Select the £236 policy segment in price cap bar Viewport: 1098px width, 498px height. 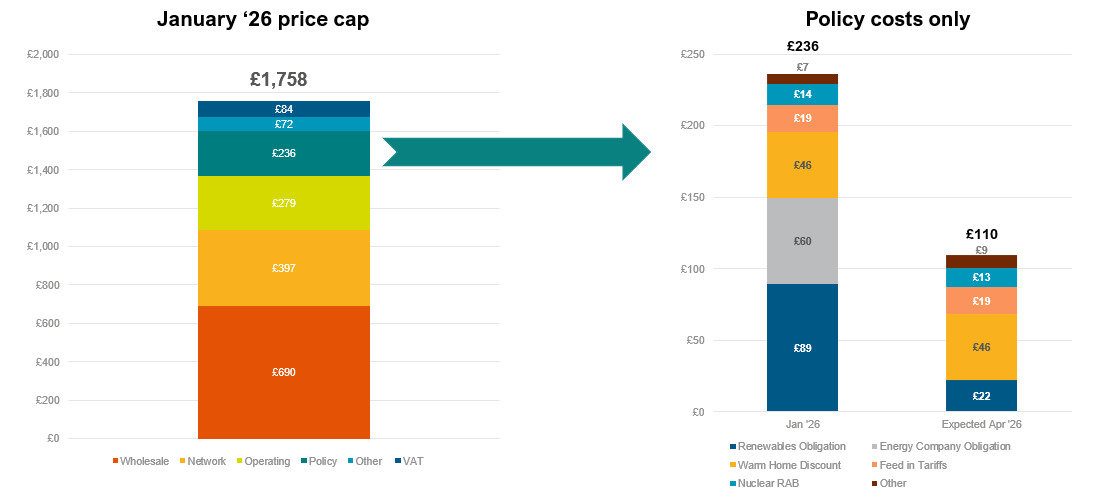pyautogui.click(x=284, y=153)
